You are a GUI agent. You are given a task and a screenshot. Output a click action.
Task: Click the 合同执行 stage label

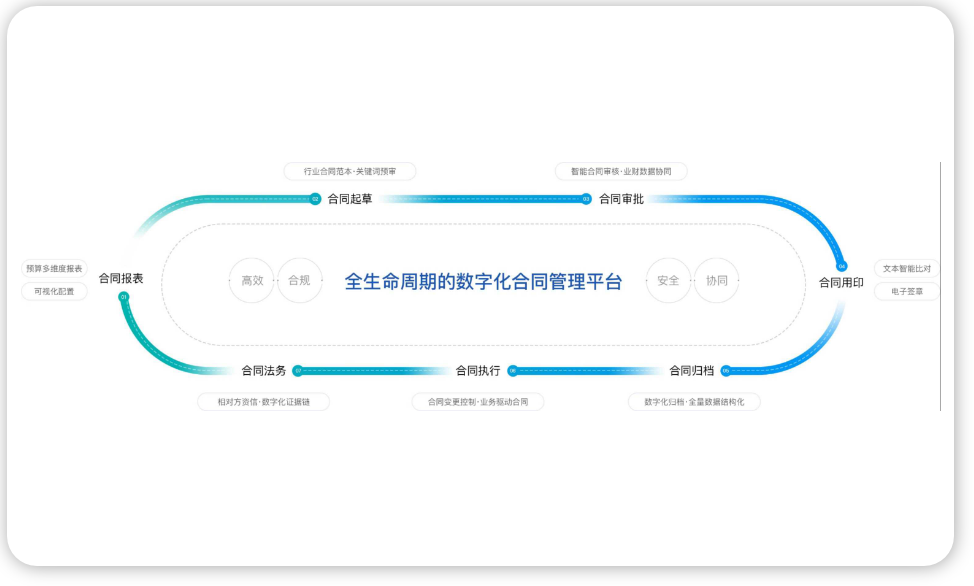coord(478,371)
